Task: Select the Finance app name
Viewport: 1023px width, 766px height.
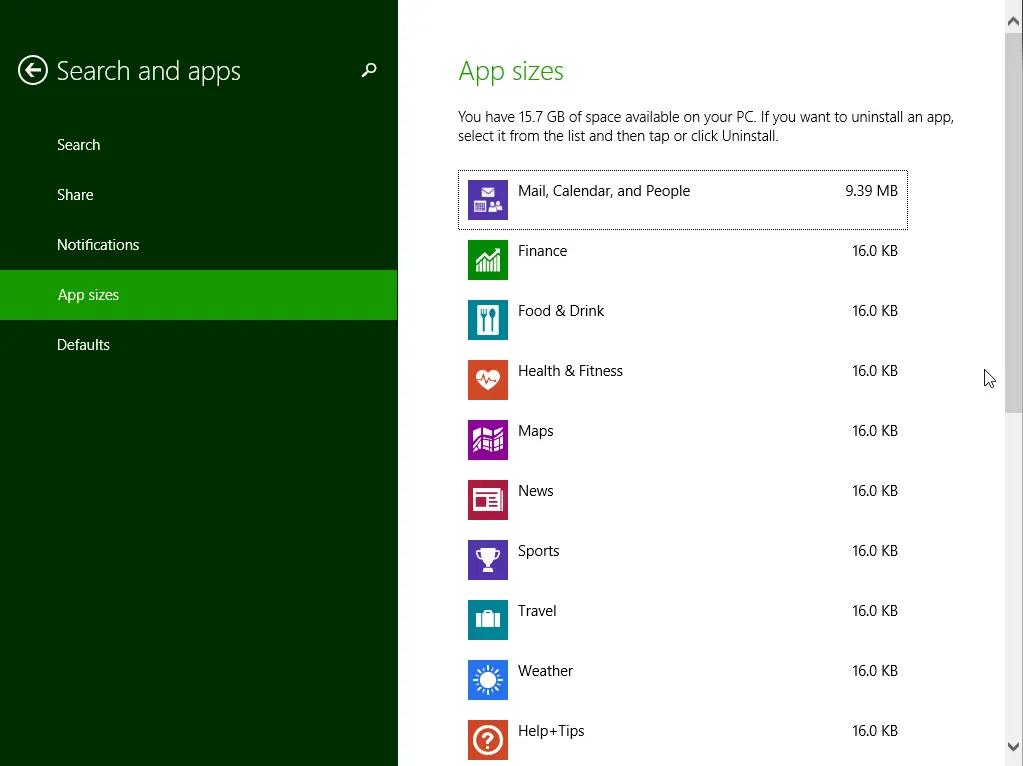Action: 542,251
